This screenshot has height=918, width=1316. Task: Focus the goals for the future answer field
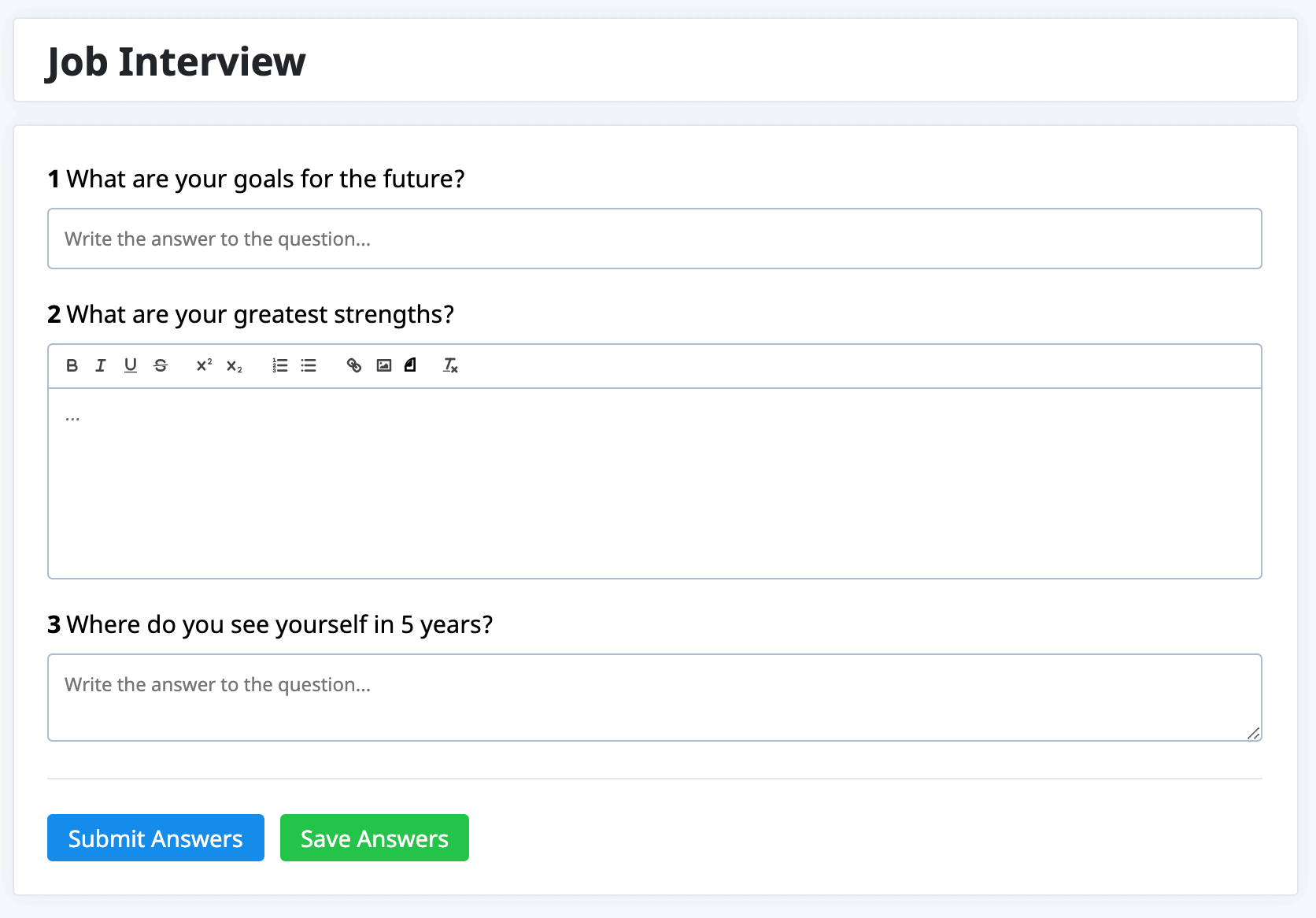coord(655,239)
